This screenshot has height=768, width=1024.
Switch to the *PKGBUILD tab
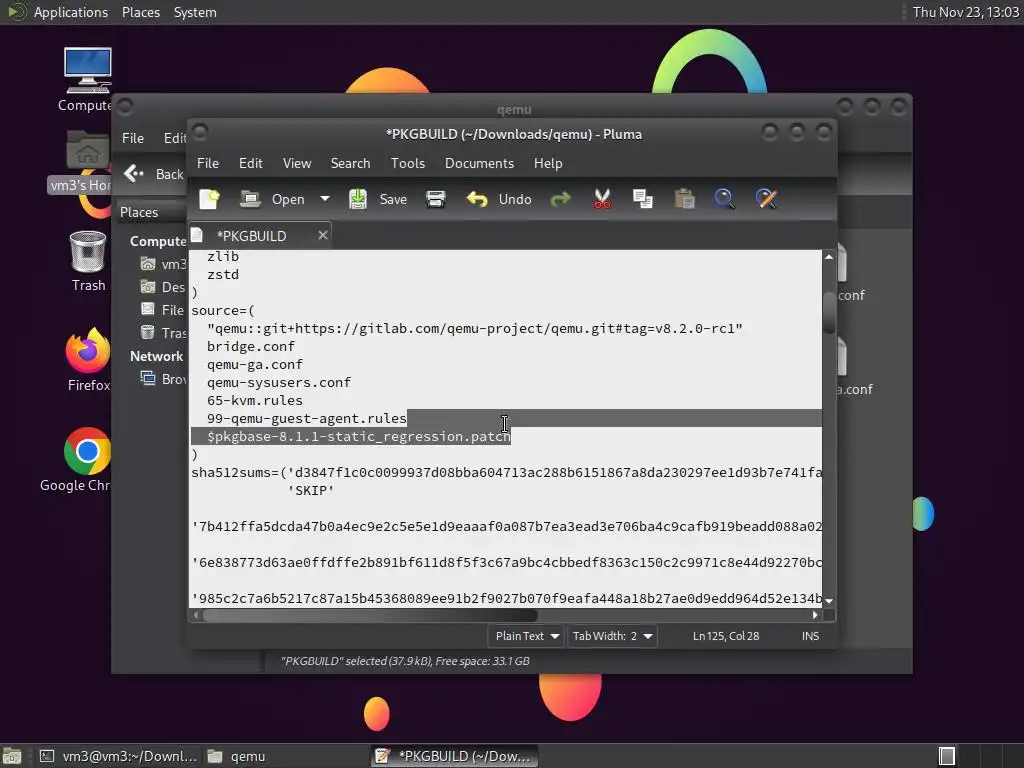pyautogui.click(x=251, y=236)
